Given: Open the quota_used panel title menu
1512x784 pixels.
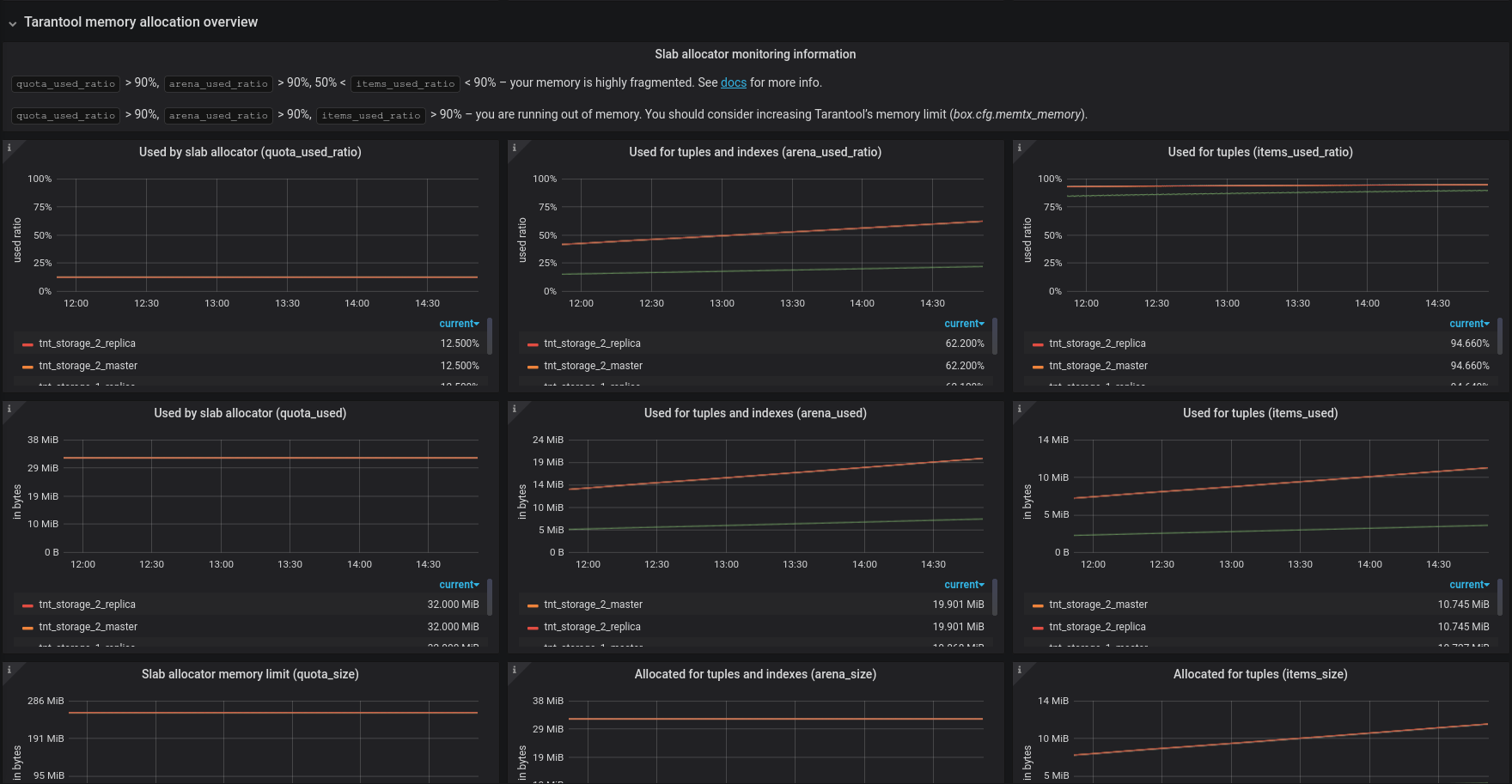Looking at the screenshot, I should [x=250, y=413].
